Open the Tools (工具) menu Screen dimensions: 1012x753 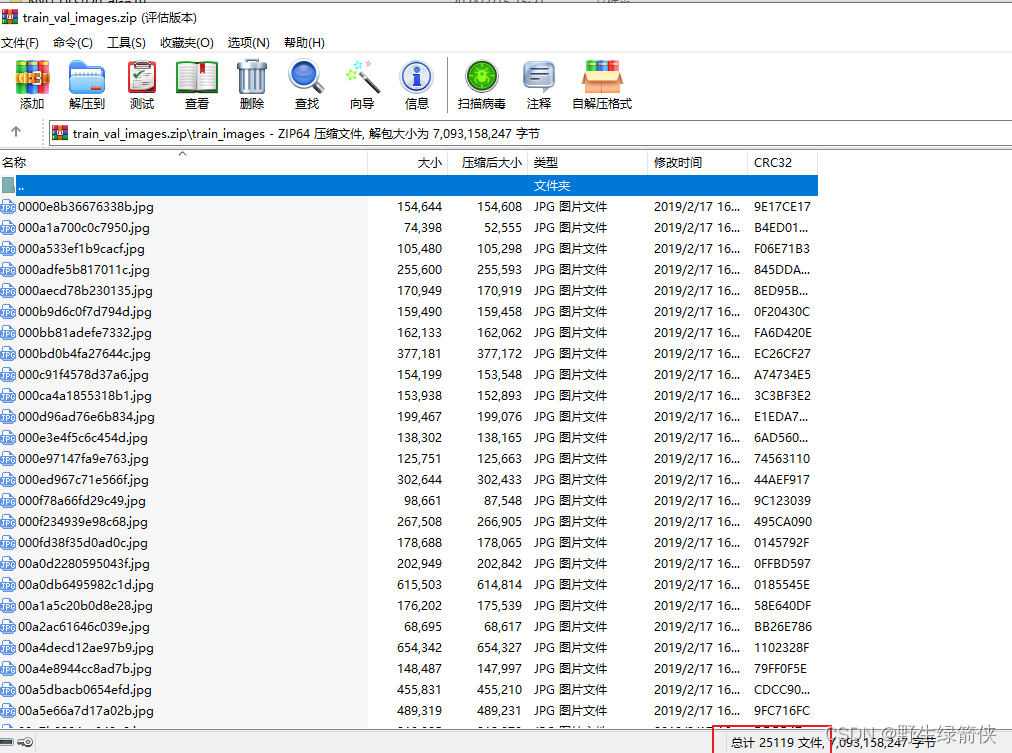click(126, 43)
